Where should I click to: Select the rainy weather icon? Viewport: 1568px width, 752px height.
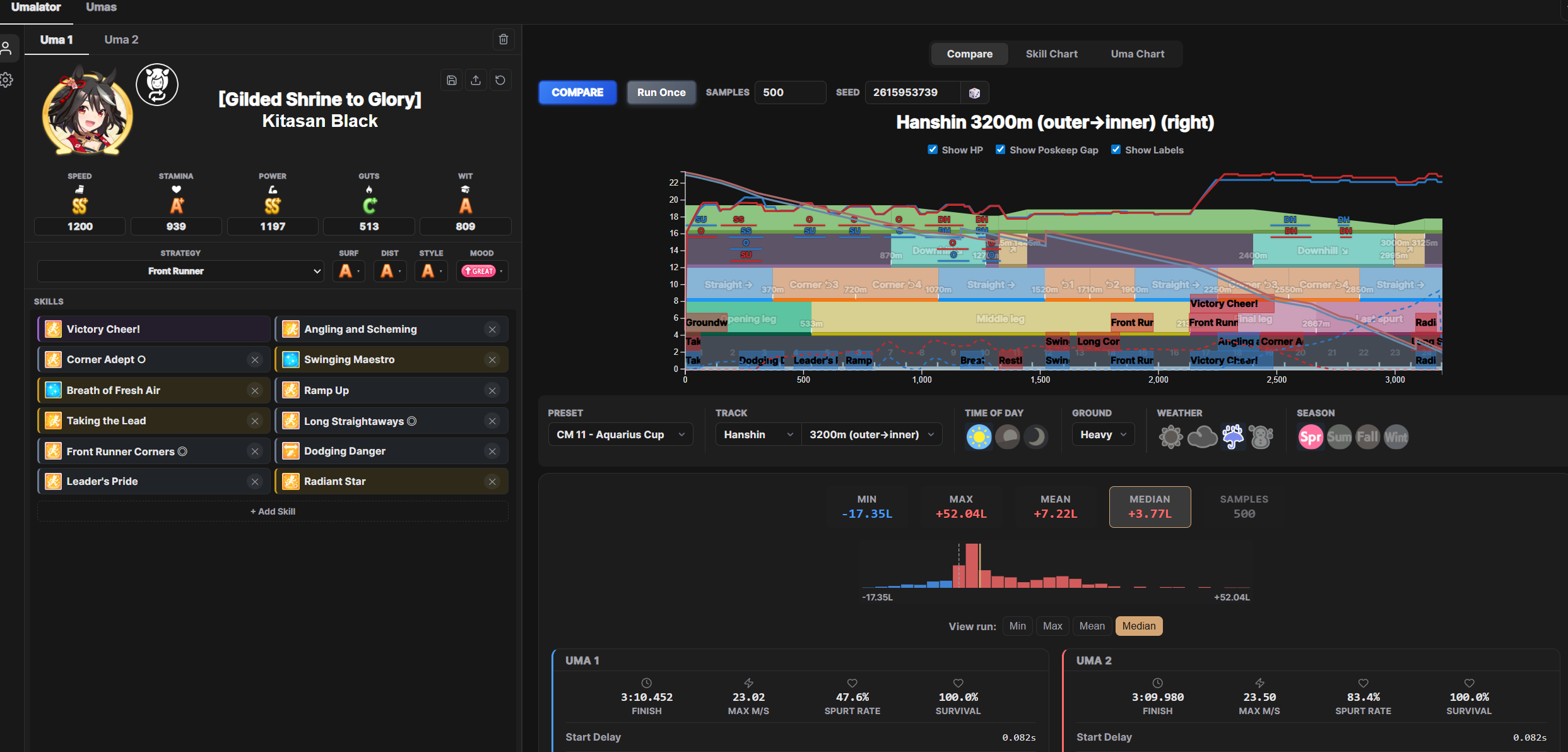click(x=1232, y=436)
